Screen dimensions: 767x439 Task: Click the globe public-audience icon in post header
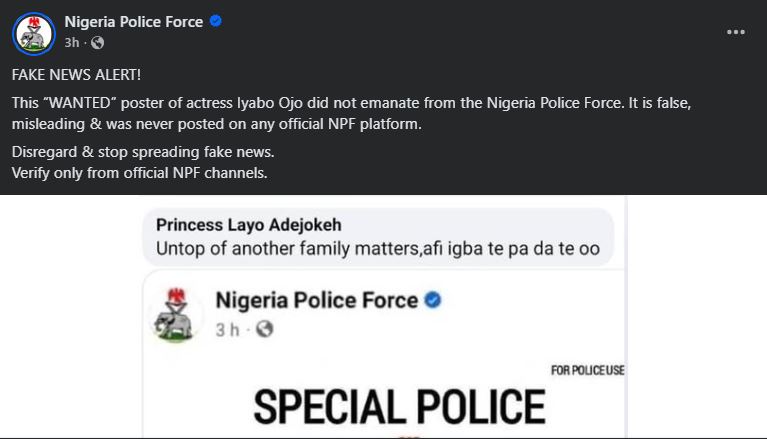(x=97, y=43)
